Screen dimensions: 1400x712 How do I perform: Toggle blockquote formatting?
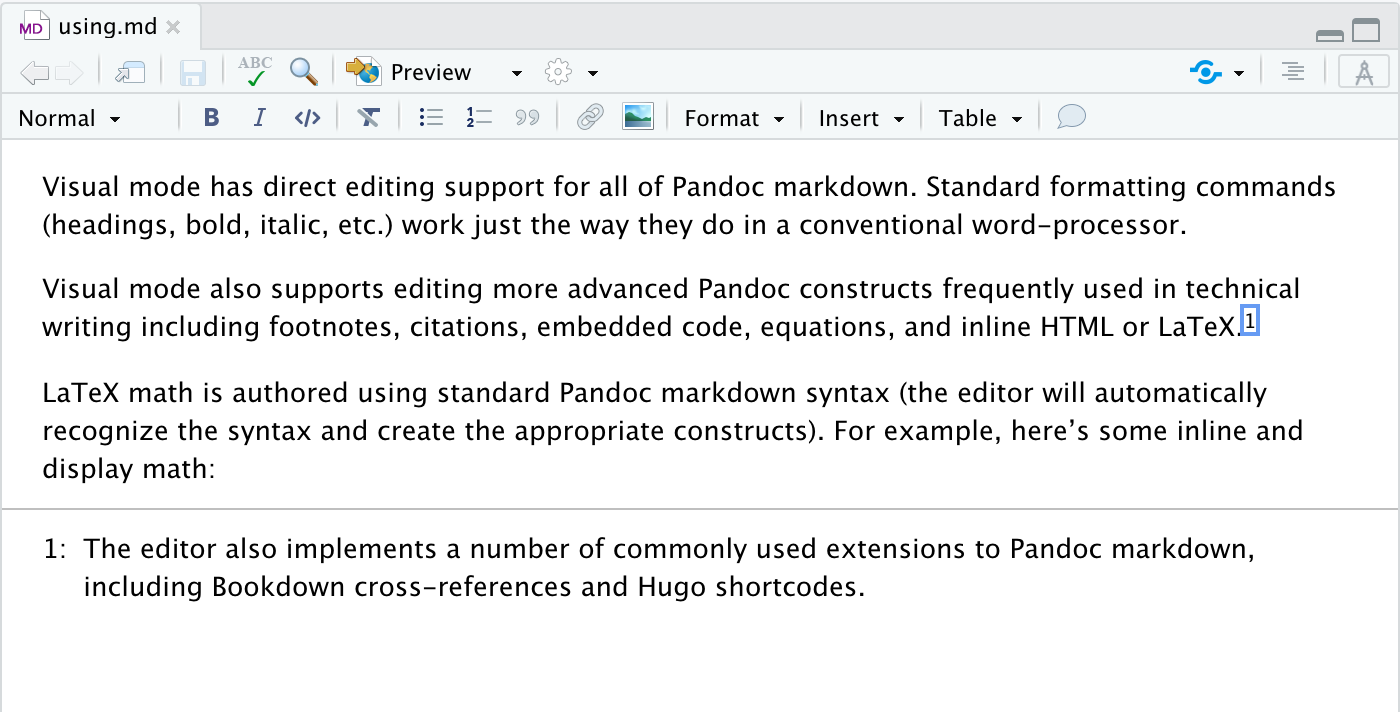(x=527, y=118)
